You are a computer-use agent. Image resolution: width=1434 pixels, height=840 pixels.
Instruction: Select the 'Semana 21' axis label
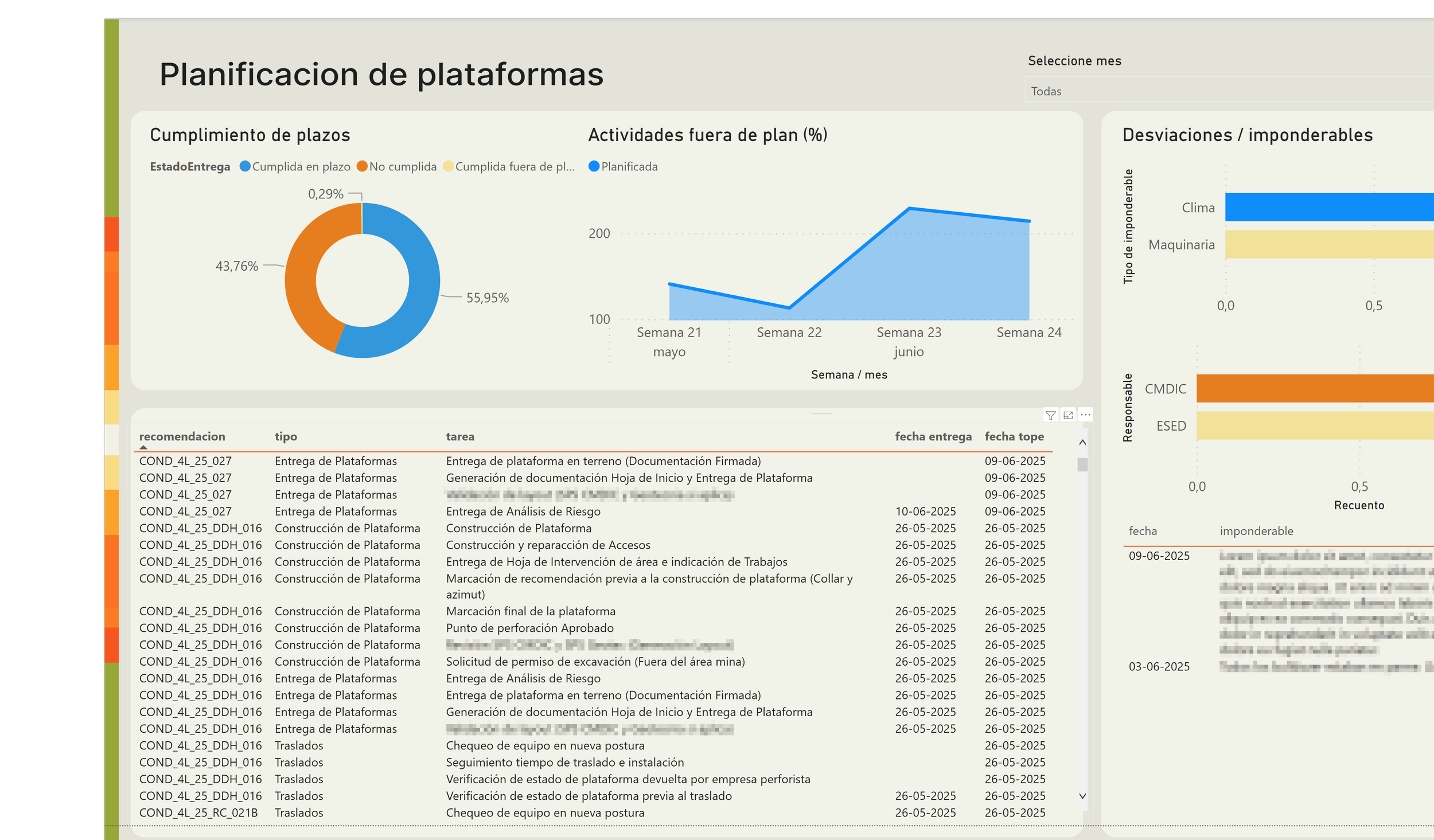coord(669,333)
